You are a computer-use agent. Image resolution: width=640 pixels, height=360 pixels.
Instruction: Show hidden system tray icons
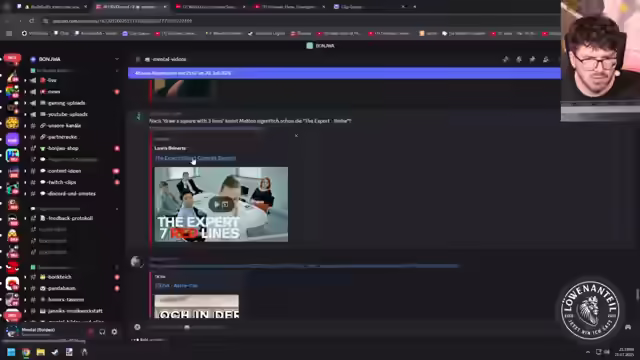click(x=588, y=352)
